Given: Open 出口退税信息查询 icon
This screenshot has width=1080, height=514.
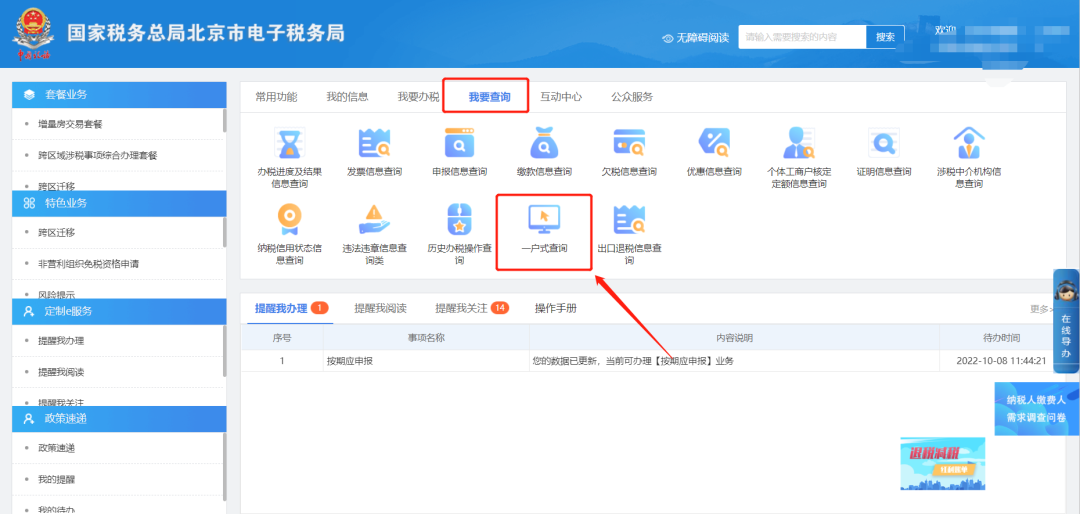Looking at the screenshot, I should pyautogui.click(x=629, y=220).
